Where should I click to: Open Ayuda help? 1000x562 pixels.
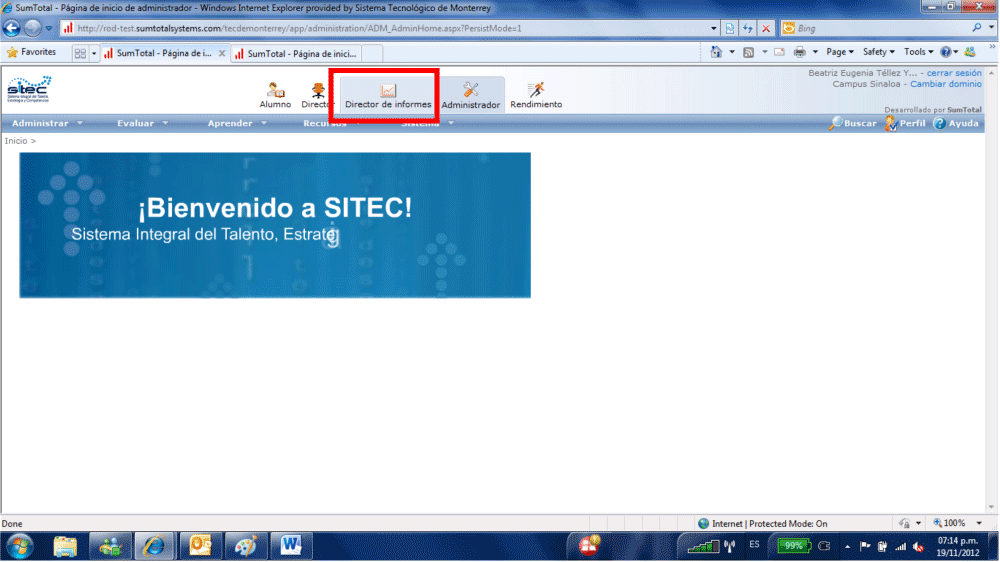tap(955, 123)
